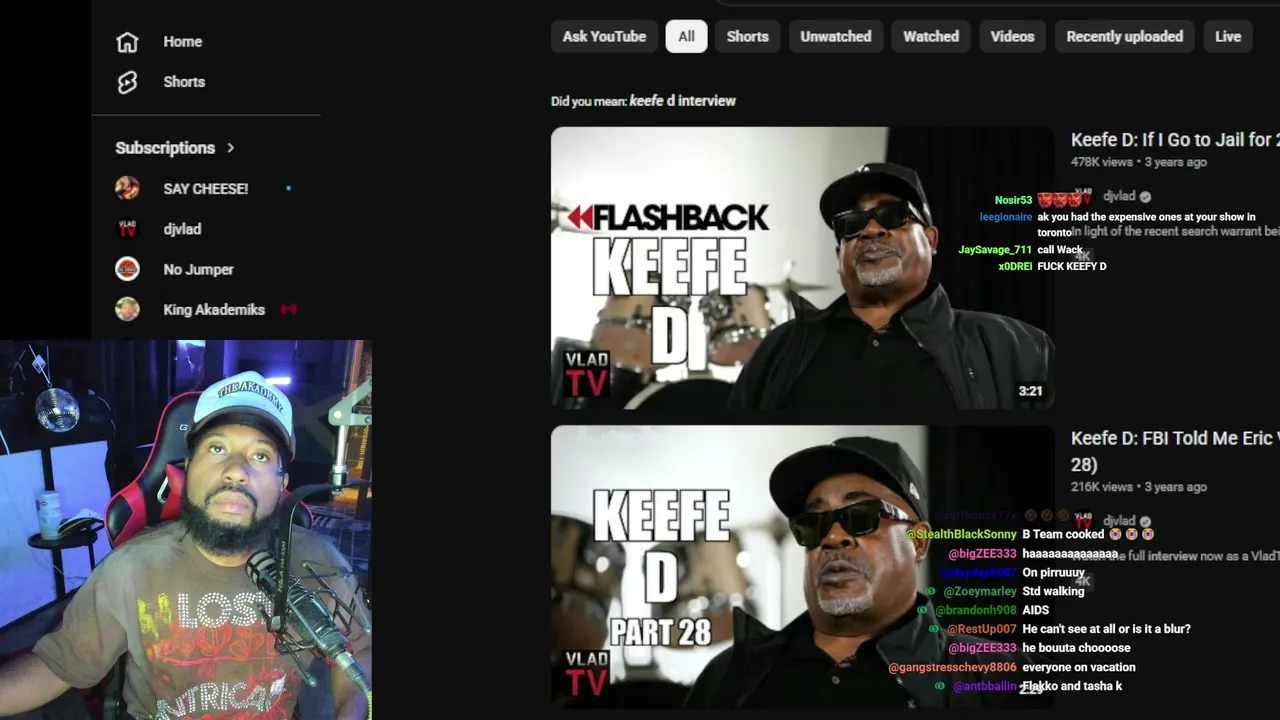Switch to the Videos filter chip
This screenshot has width=1280, height=720.
tap(1012, 36)
